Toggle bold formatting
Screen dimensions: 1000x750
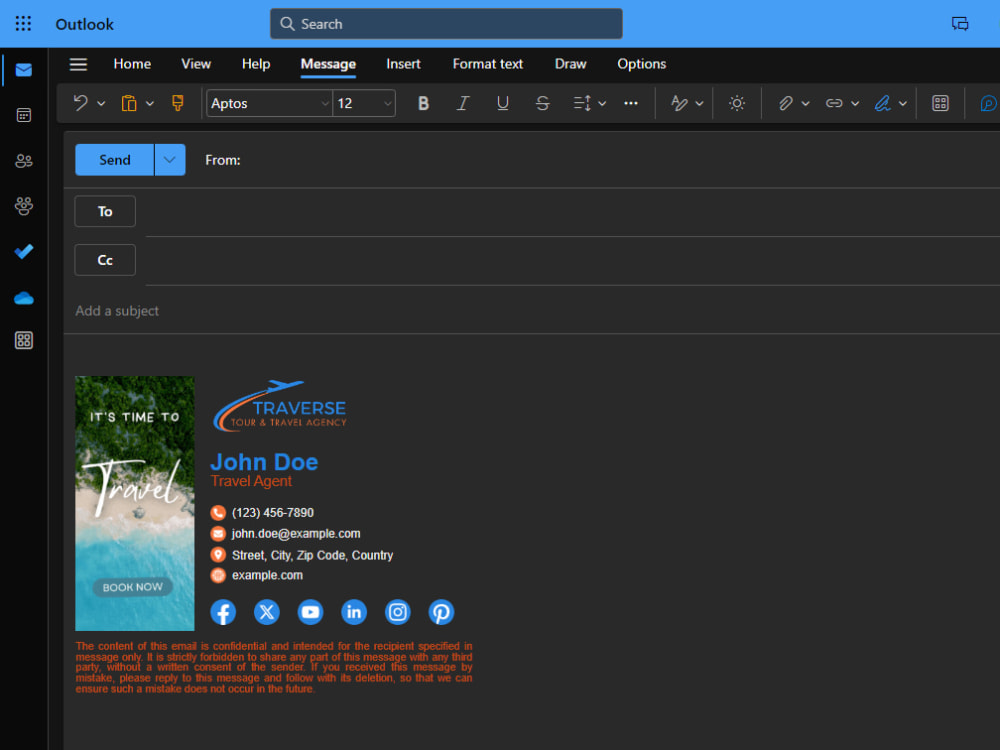point(423,103)
